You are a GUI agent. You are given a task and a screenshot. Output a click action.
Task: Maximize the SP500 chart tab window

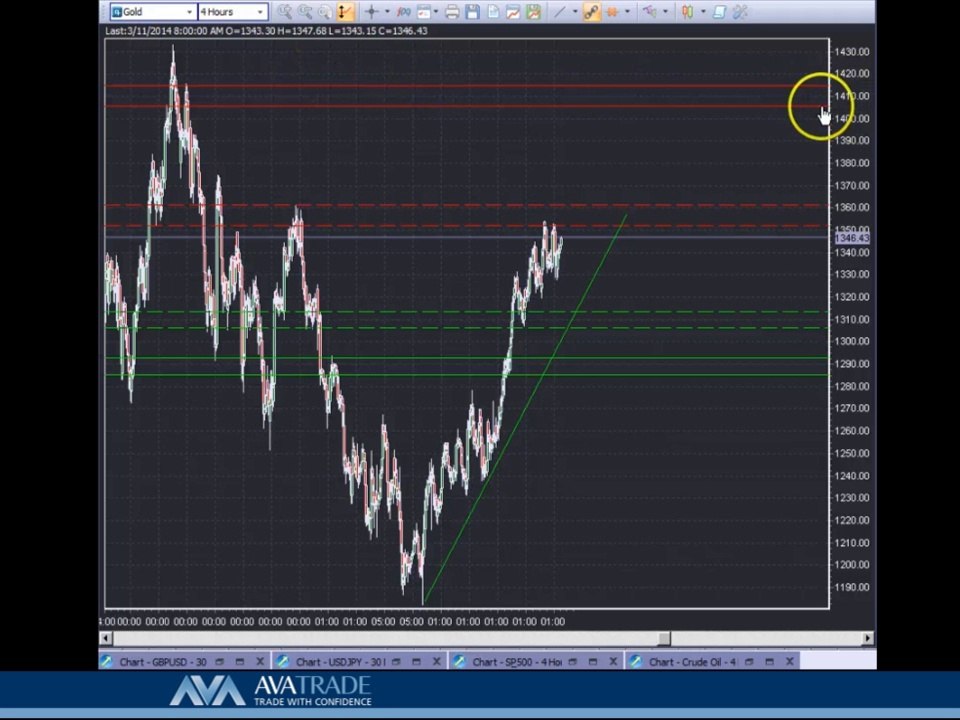(593, 661)
